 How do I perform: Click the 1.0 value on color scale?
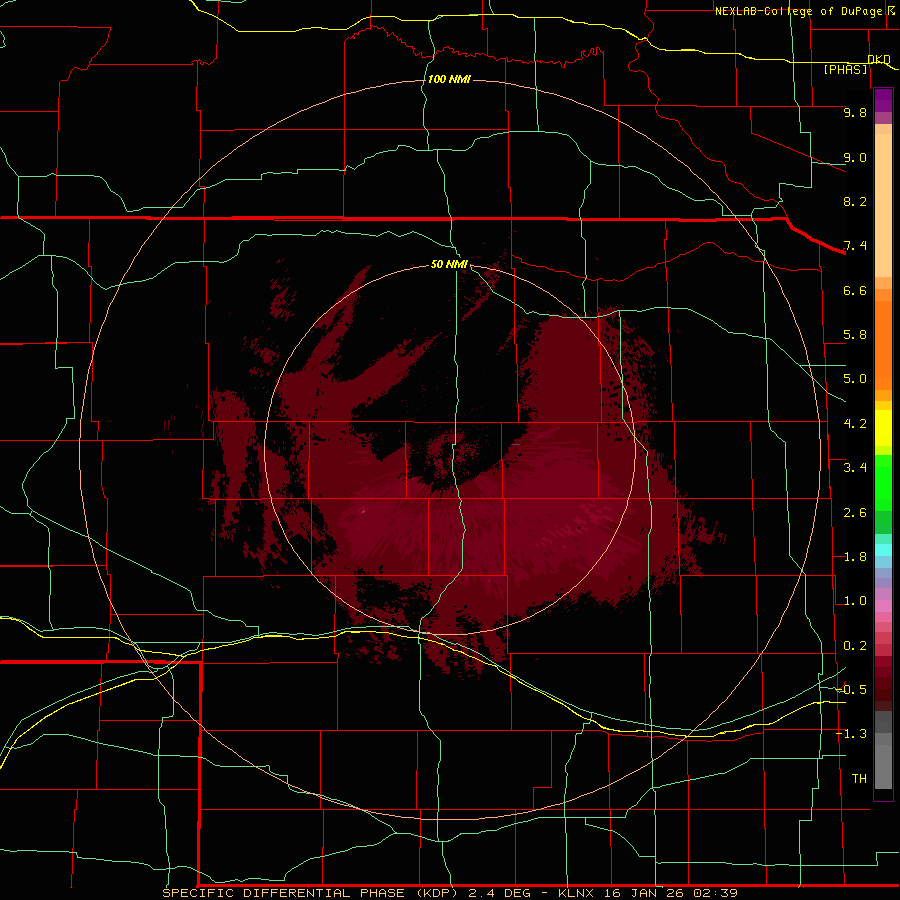(855, 601)
